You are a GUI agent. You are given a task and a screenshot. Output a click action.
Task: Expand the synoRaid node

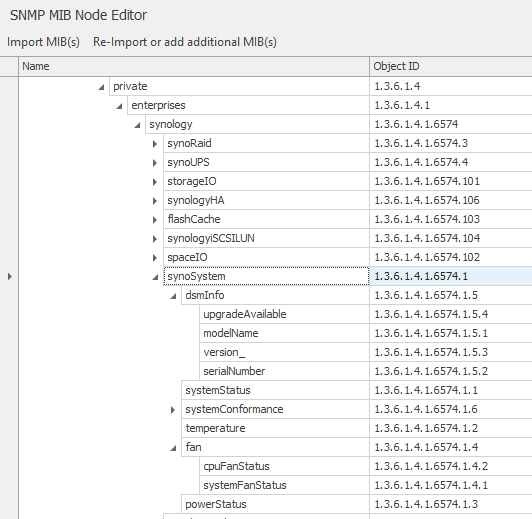[155, 144]
